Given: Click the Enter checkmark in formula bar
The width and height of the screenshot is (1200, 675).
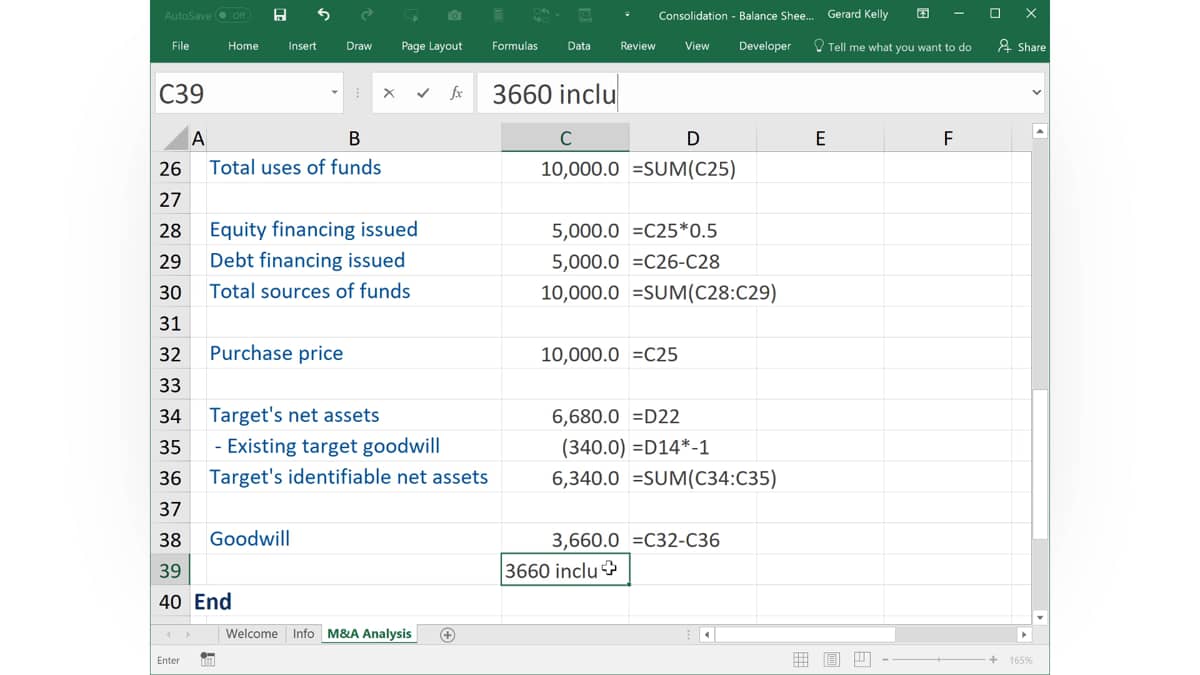Looking at the screenshot, I should 423,93.
